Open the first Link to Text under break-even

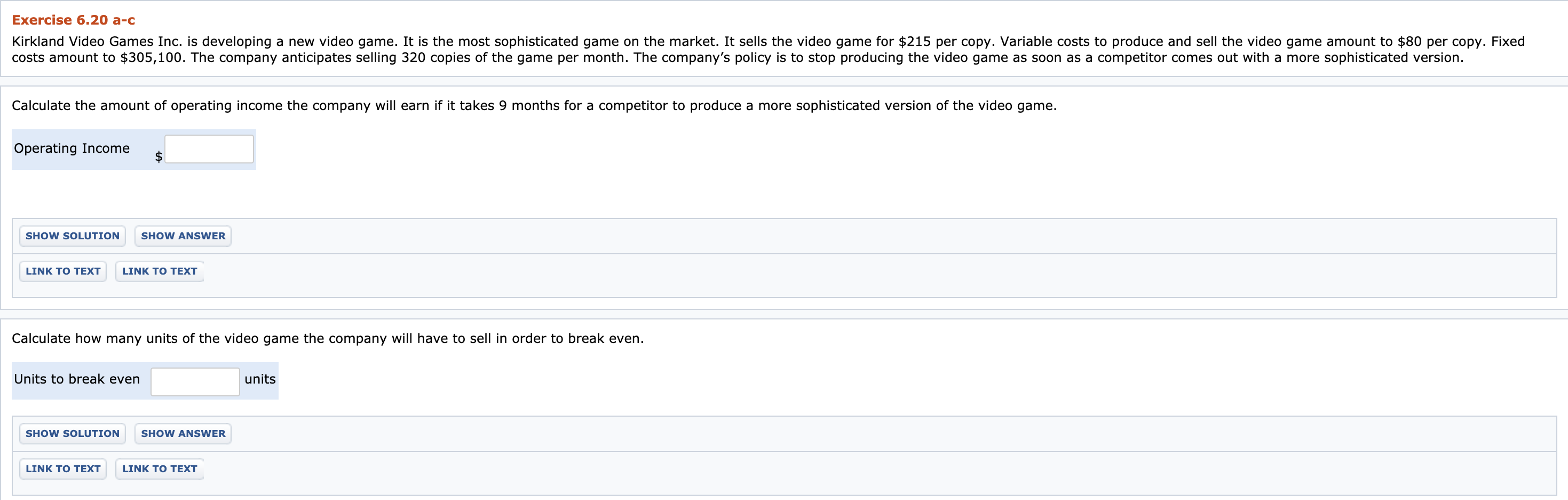tap(62, 469)
